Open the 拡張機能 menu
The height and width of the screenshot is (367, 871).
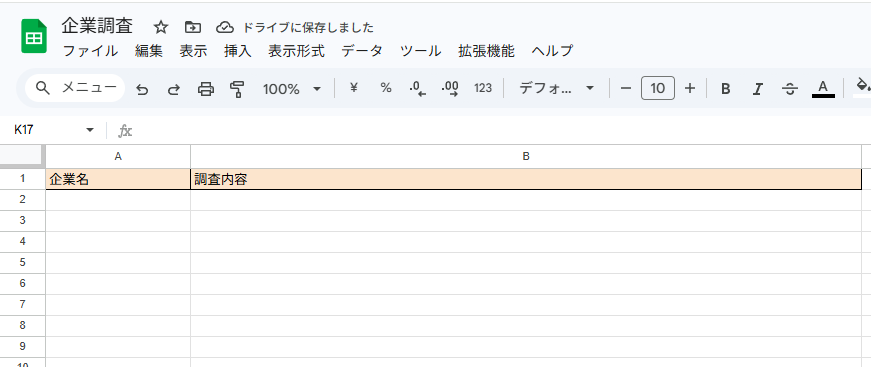pos(486,51)
